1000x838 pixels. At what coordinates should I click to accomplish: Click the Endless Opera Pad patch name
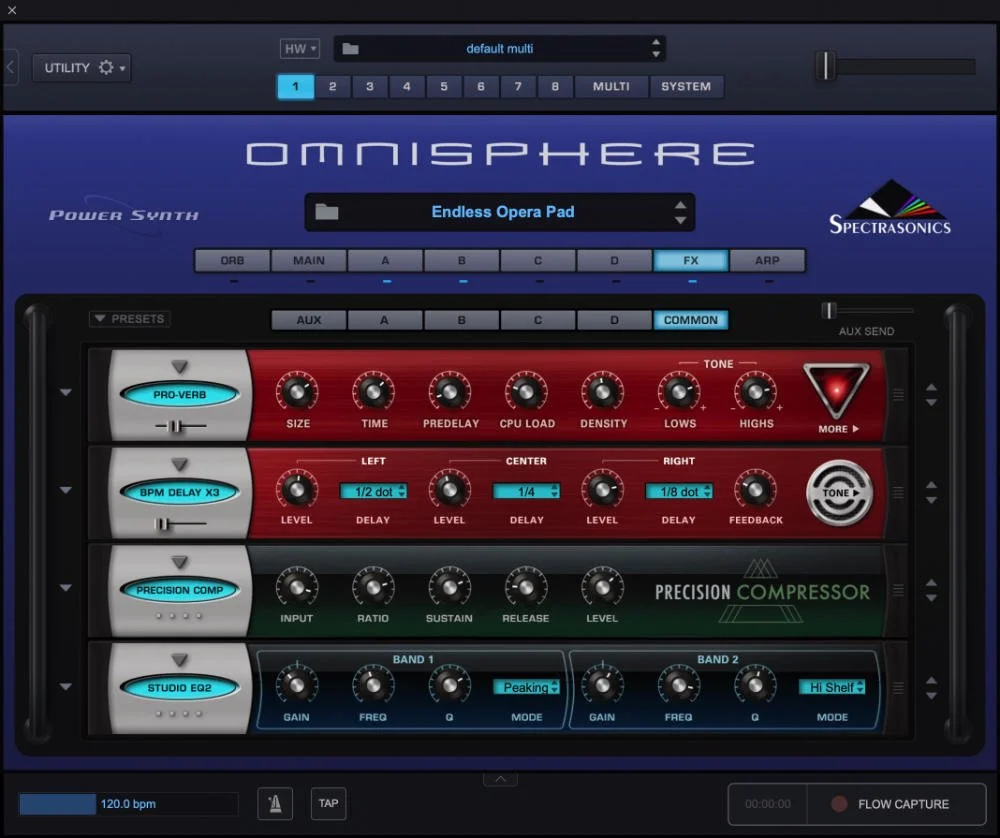pyautogui.click(x=503, y=212)
